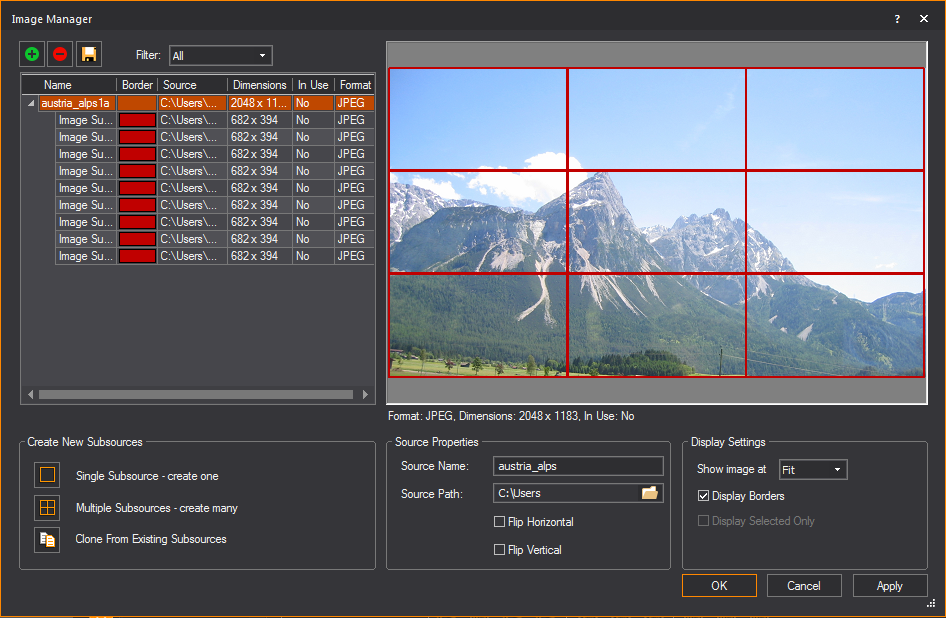
Task: Enable the Flip Horizontal checkbox
Action: click(500, 522)
